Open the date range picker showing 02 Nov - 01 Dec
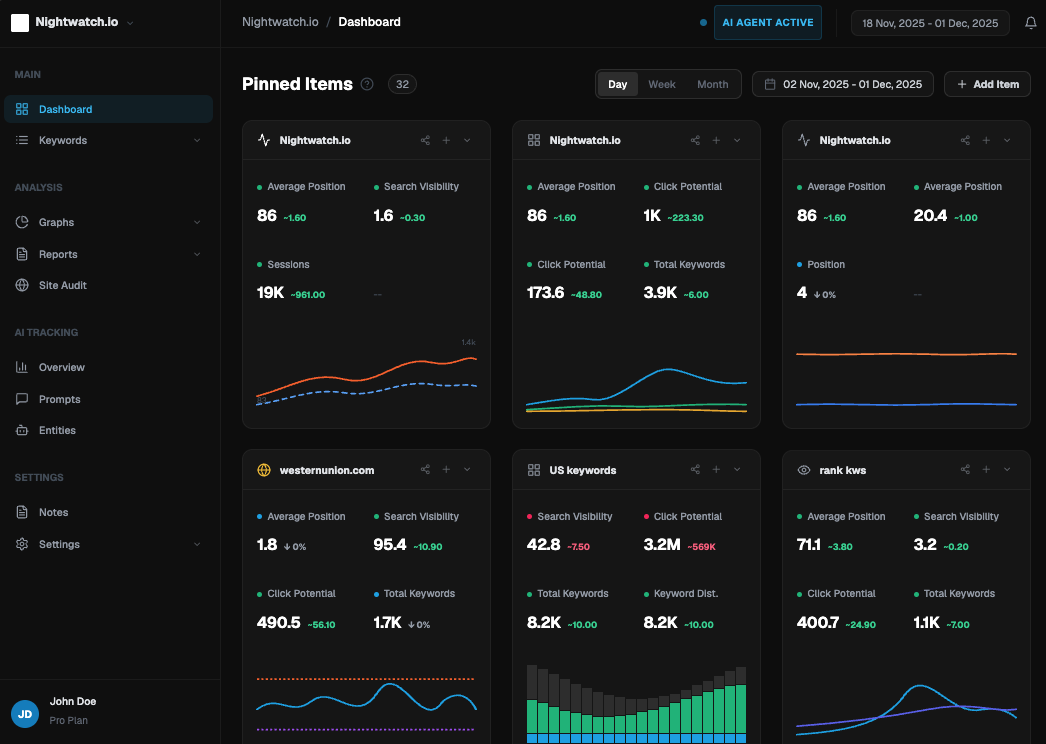Screen dimensions: 1046x744 point(842,84)
